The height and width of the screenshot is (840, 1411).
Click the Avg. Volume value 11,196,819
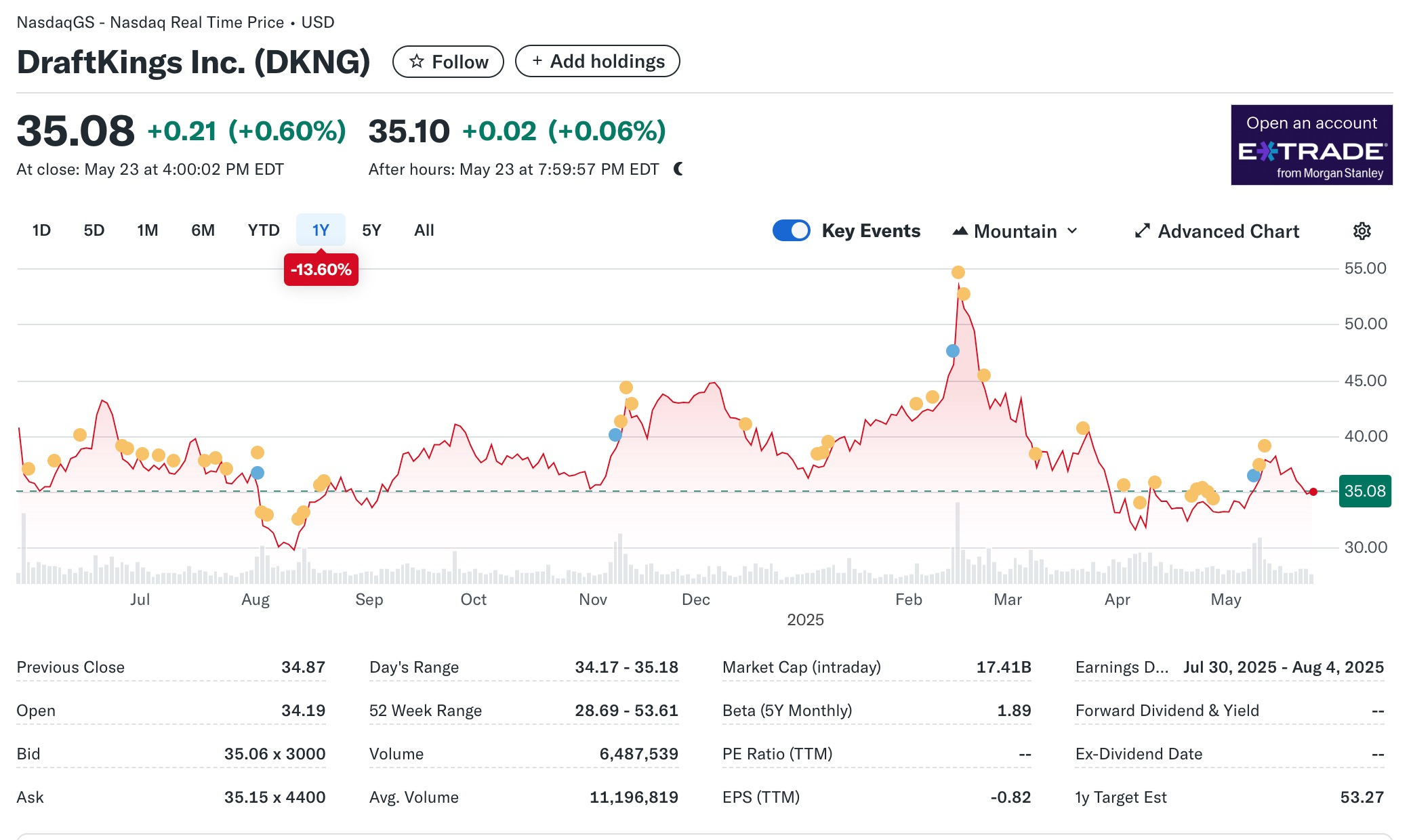[634, 797]
